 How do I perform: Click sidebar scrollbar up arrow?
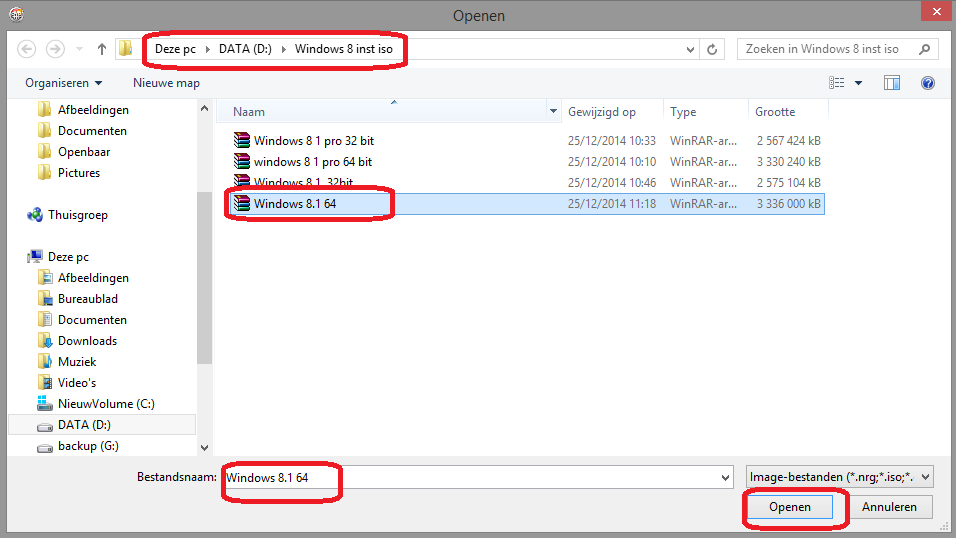204,109
